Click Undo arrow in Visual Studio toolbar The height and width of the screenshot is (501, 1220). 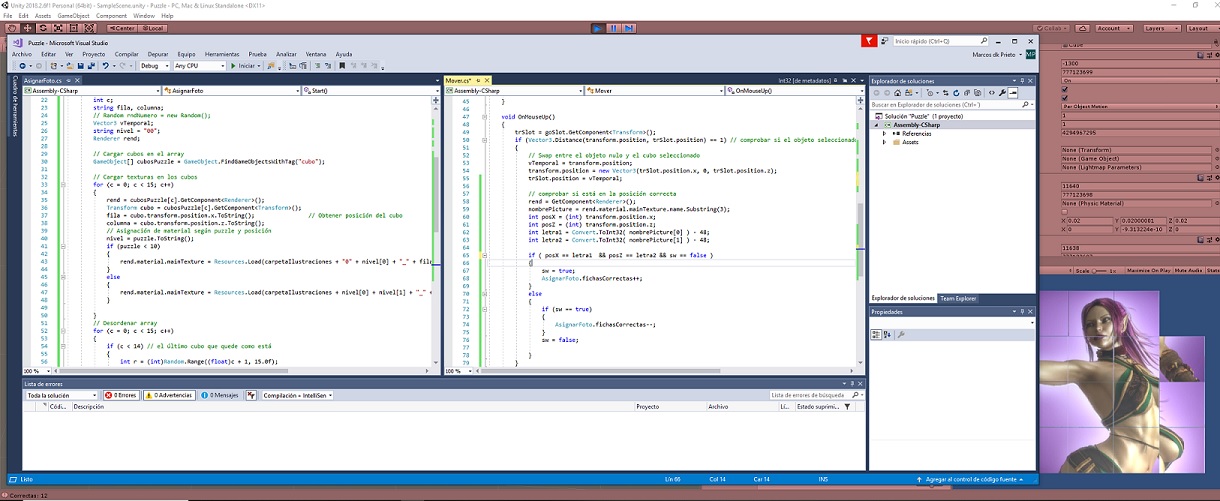pyautogui.click(x=105, y=66)
